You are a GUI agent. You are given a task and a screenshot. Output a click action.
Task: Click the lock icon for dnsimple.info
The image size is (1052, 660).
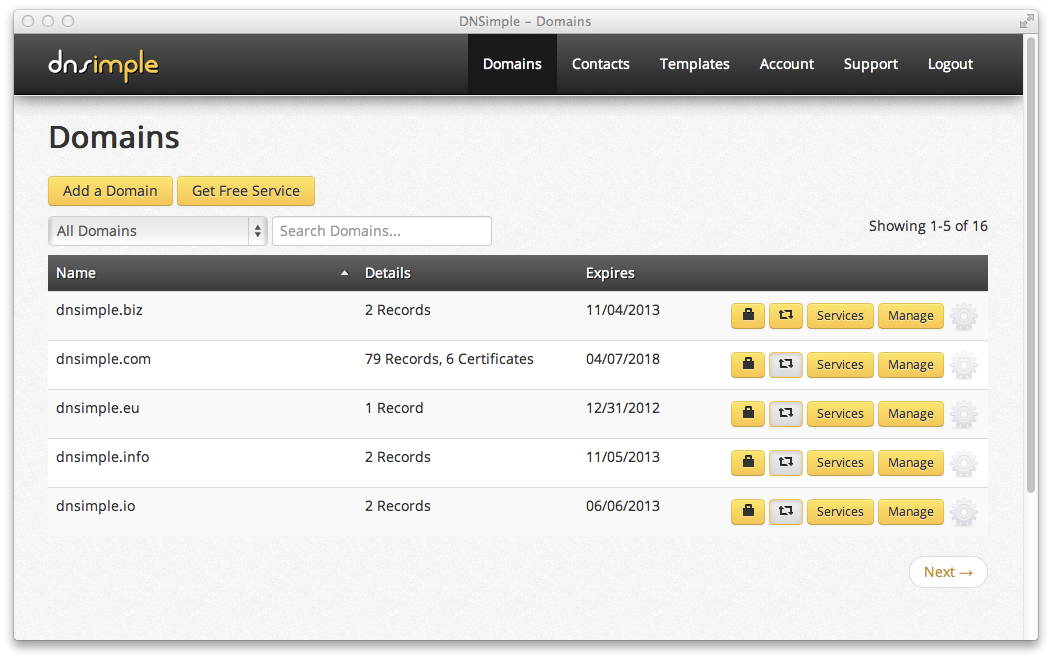point(748,462)
